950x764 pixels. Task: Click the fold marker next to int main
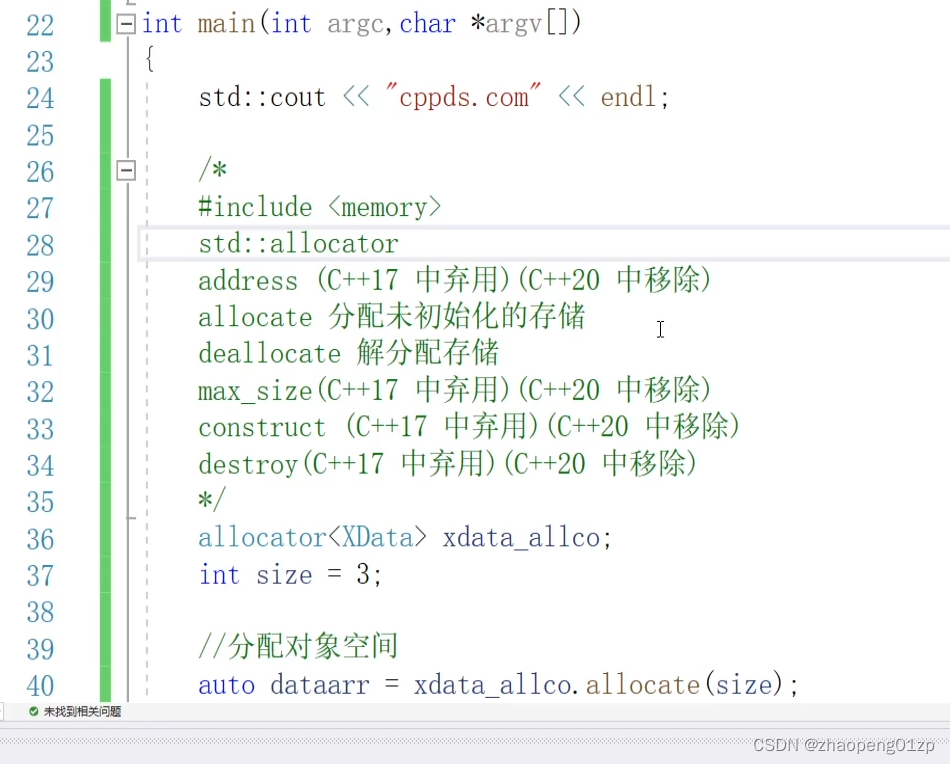125,22
